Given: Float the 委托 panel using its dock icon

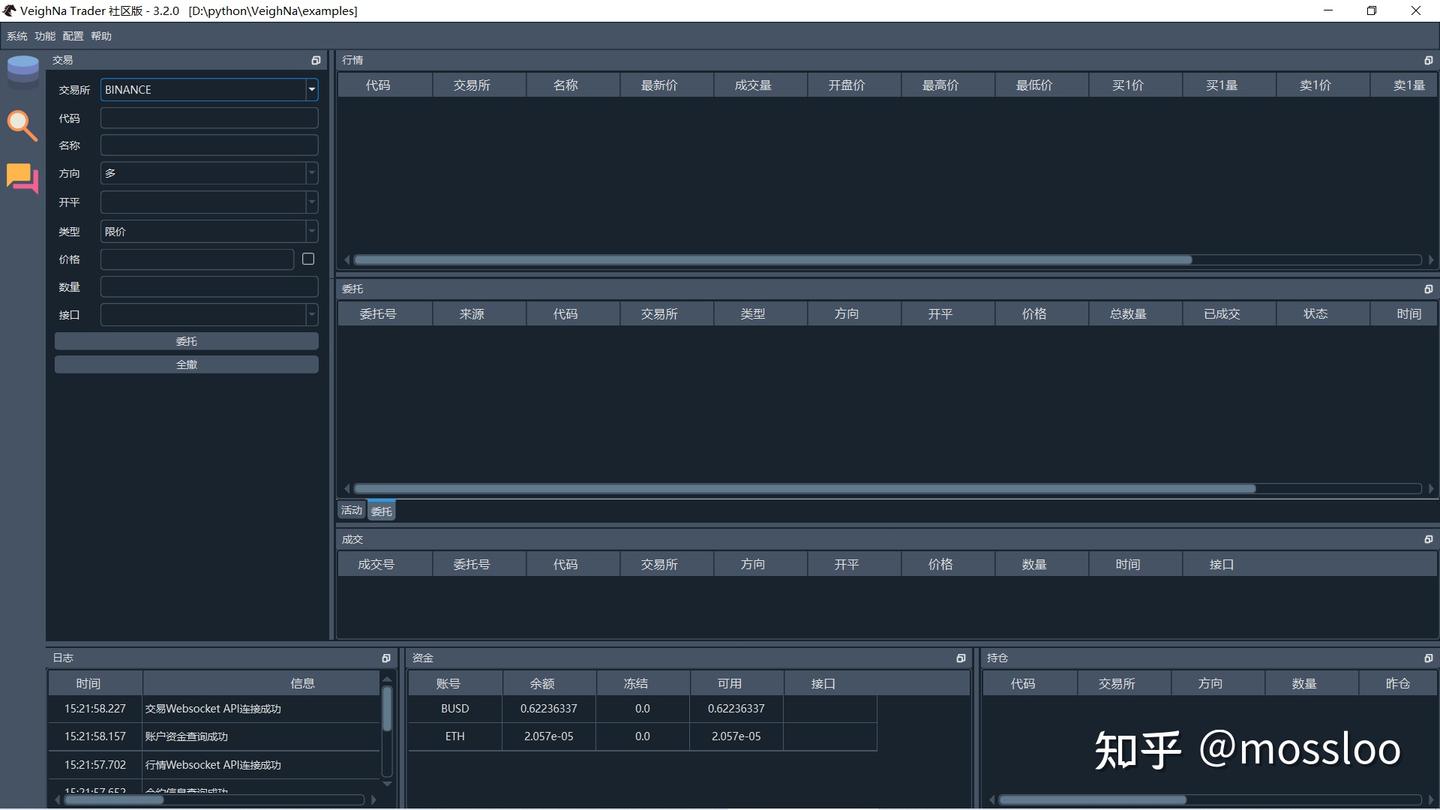Looking at the screenshot, I should [1428, 289].
